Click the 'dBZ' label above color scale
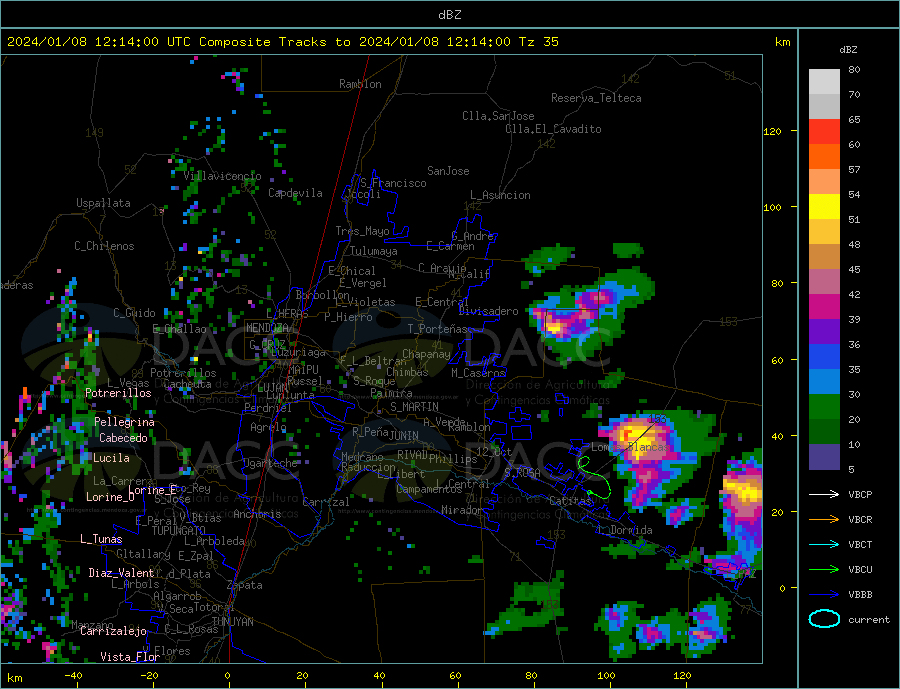The height and width of the screenshot is (689, 900). pos(848,50)
